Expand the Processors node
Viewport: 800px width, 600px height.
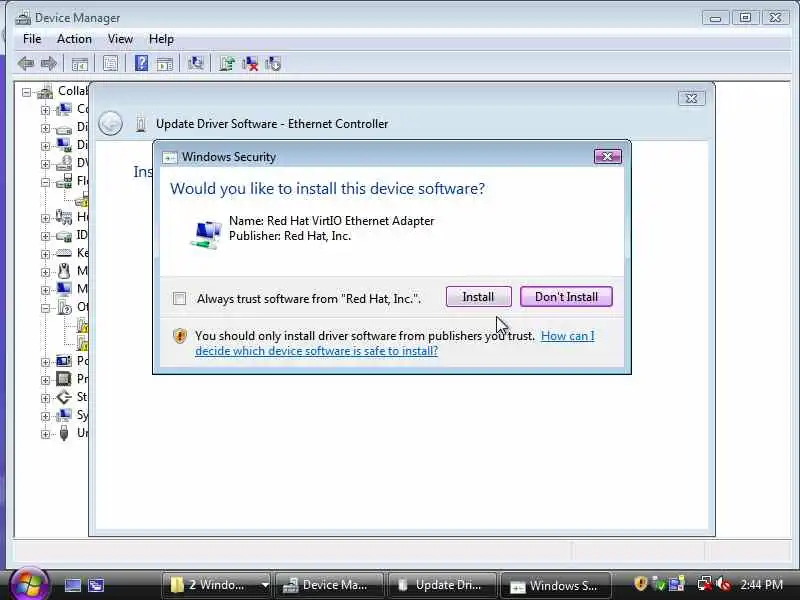click(45, 380)
